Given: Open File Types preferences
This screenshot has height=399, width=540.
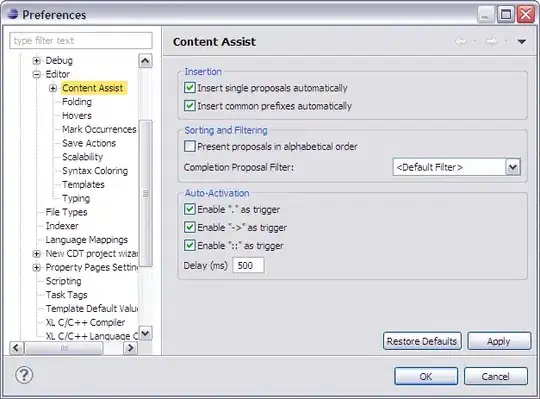Looking at the screenshot, I should [66, 212].
